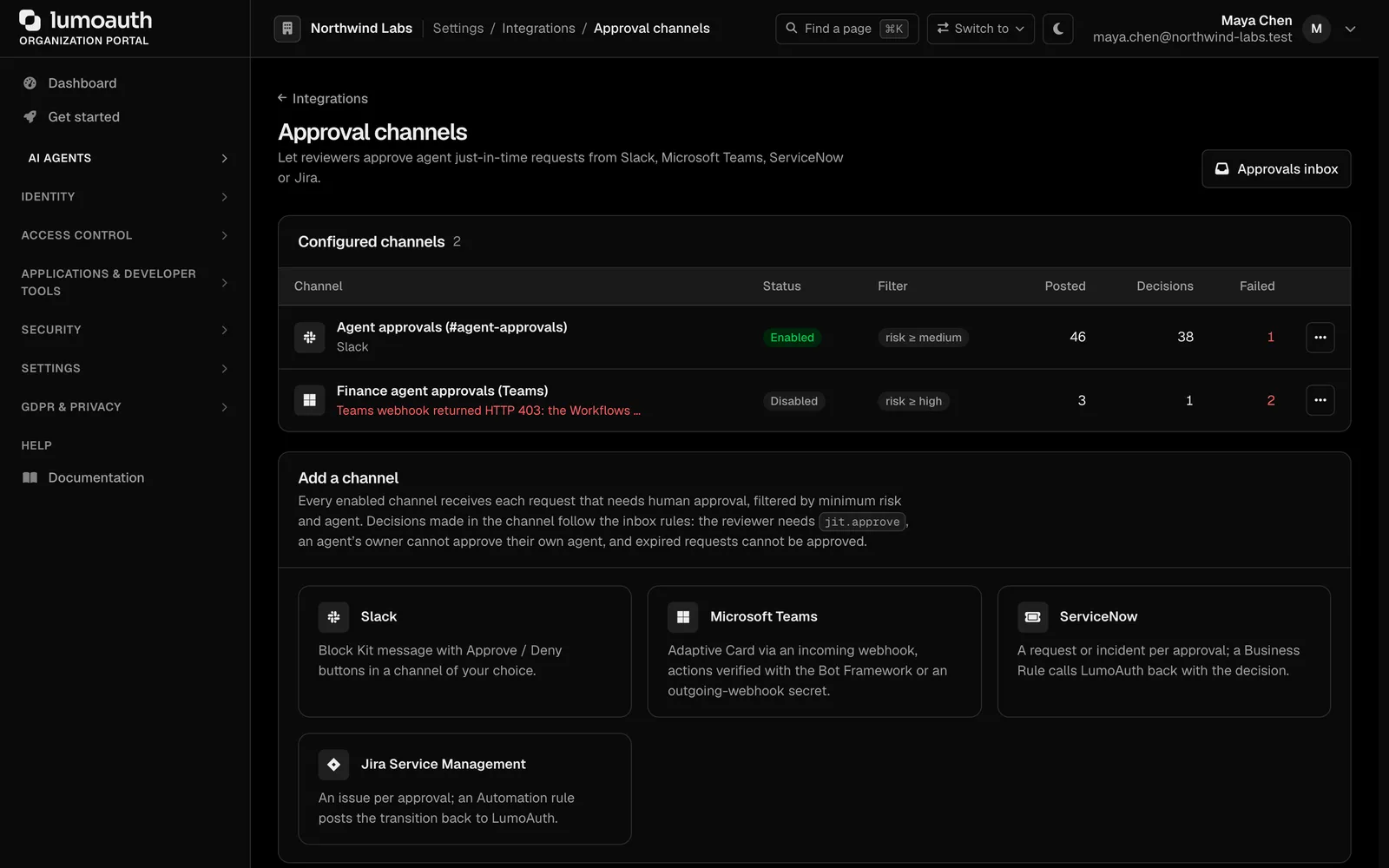Open the more menu for Agent approvals row
The image size is (1389, 868).
click(1320, 337)
